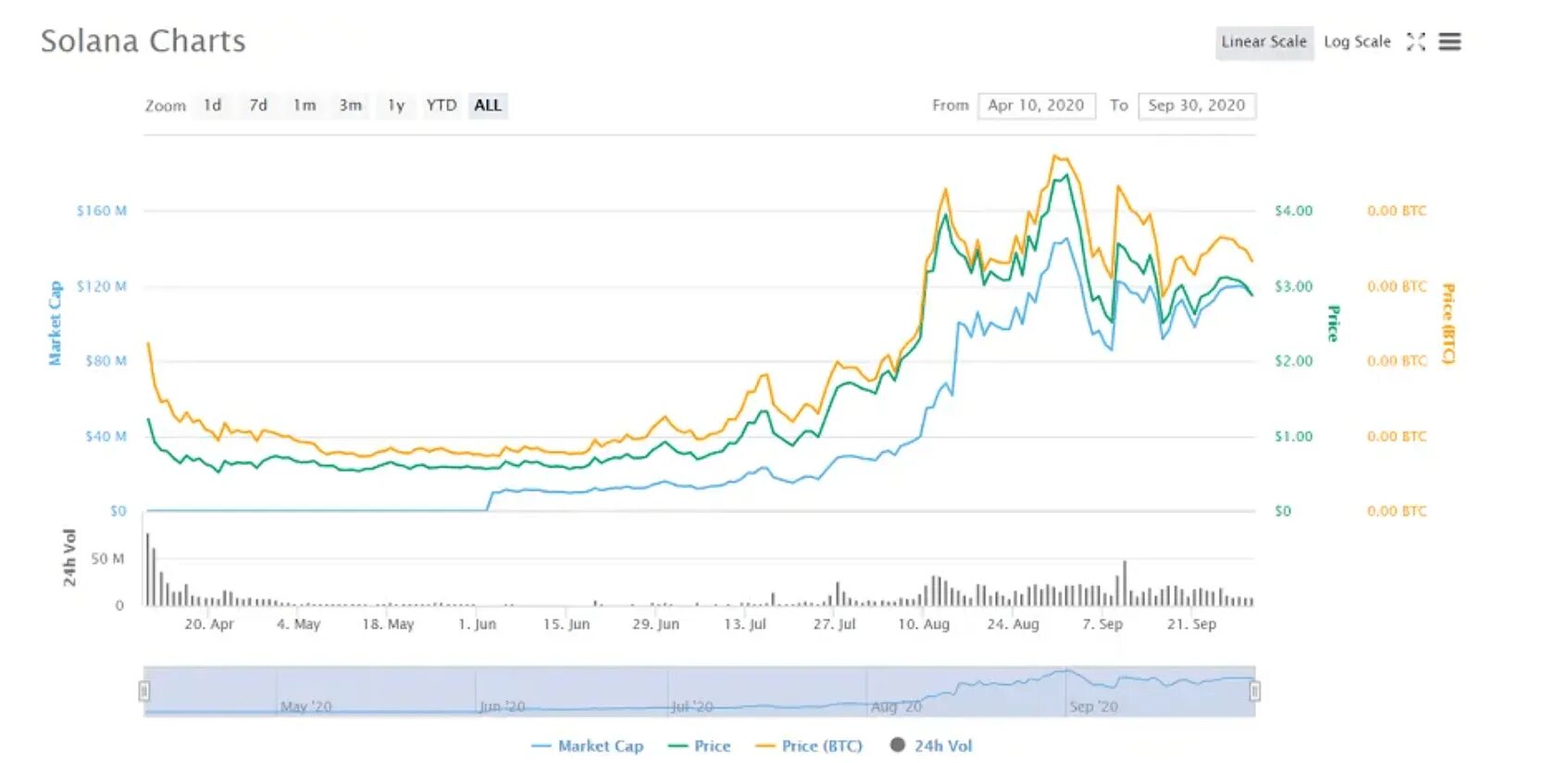Click the 7. Sep x-axis label
This screenshot has height=763, width=1568.
[1102, 624]
